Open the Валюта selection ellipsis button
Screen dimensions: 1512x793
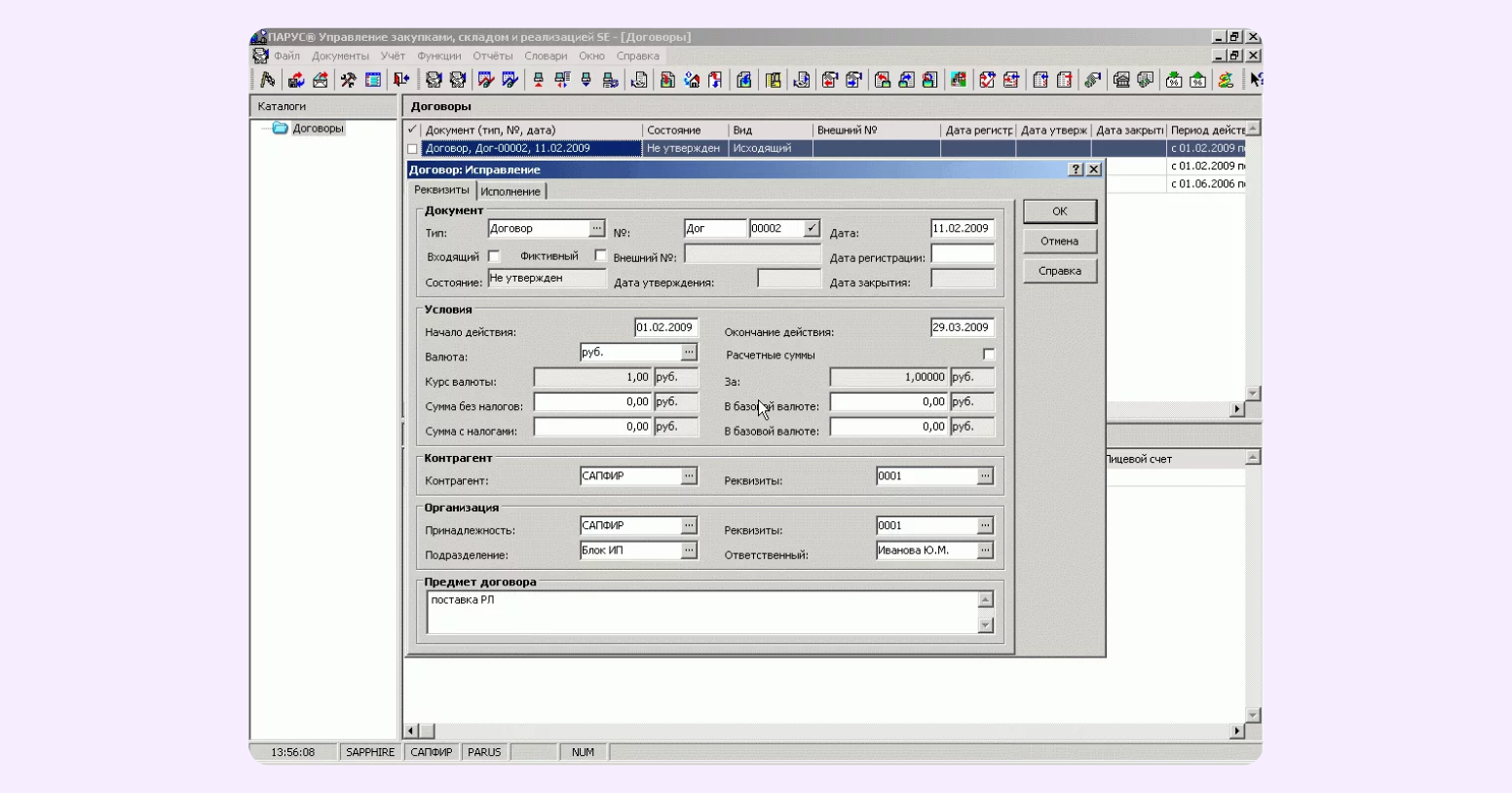(x=689, y=352)
